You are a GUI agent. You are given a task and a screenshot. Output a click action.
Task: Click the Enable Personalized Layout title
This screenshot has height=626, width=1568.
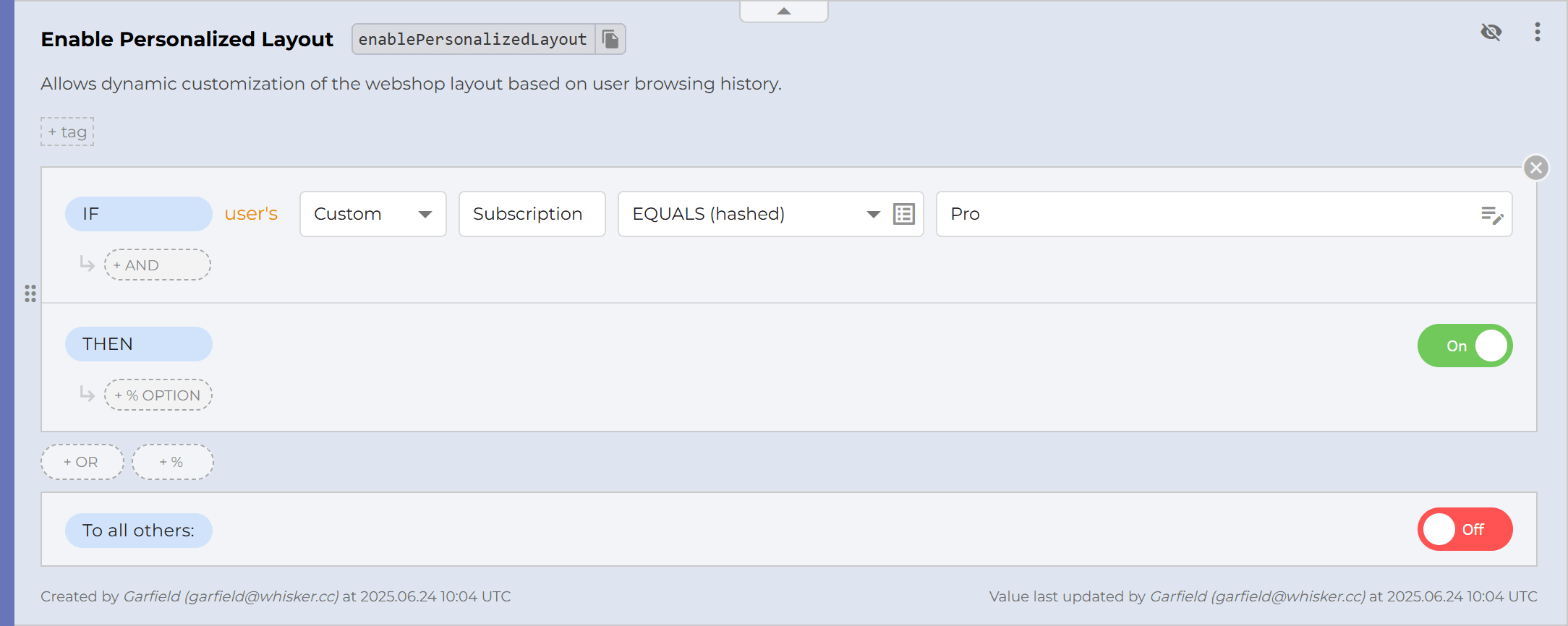[x=187, y=39]
